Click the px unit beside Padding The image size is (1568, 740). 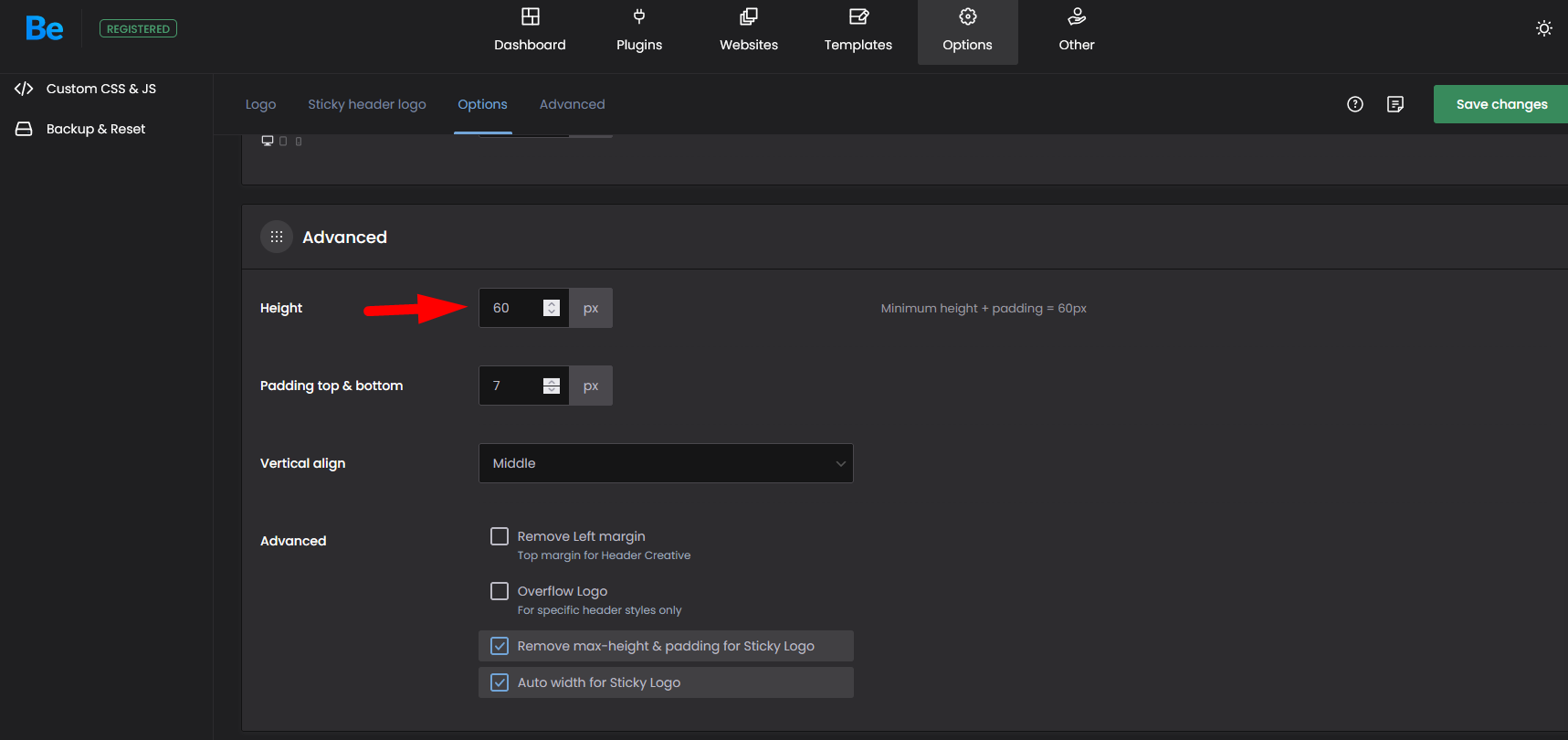tap(591, 386)
